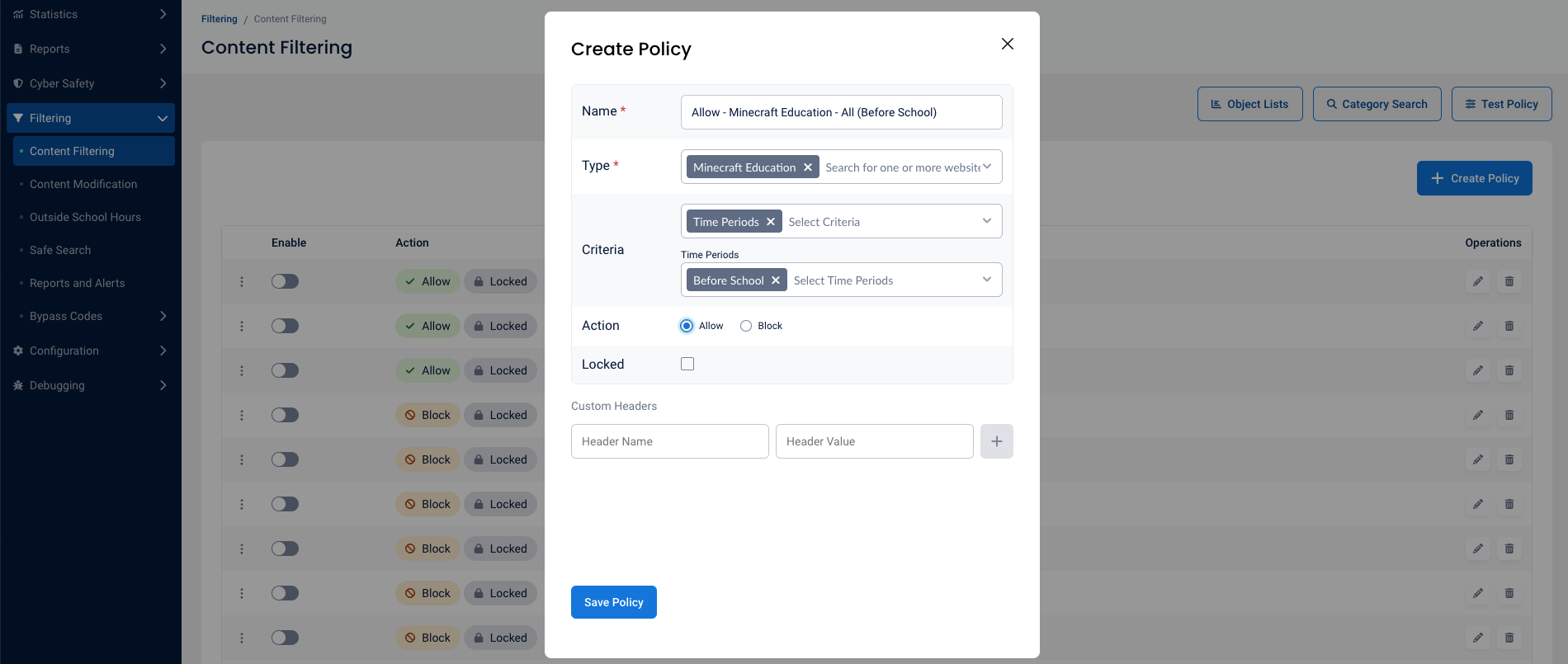Open three-dot menu for first policy row

[x=242, y=281]
